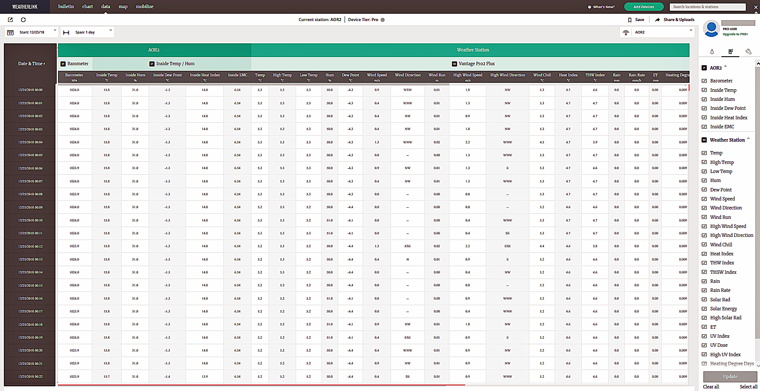Screen dimensions: 760x391
Task: Click the calendar icon beside Start date
Action: (x=10, y=32)
